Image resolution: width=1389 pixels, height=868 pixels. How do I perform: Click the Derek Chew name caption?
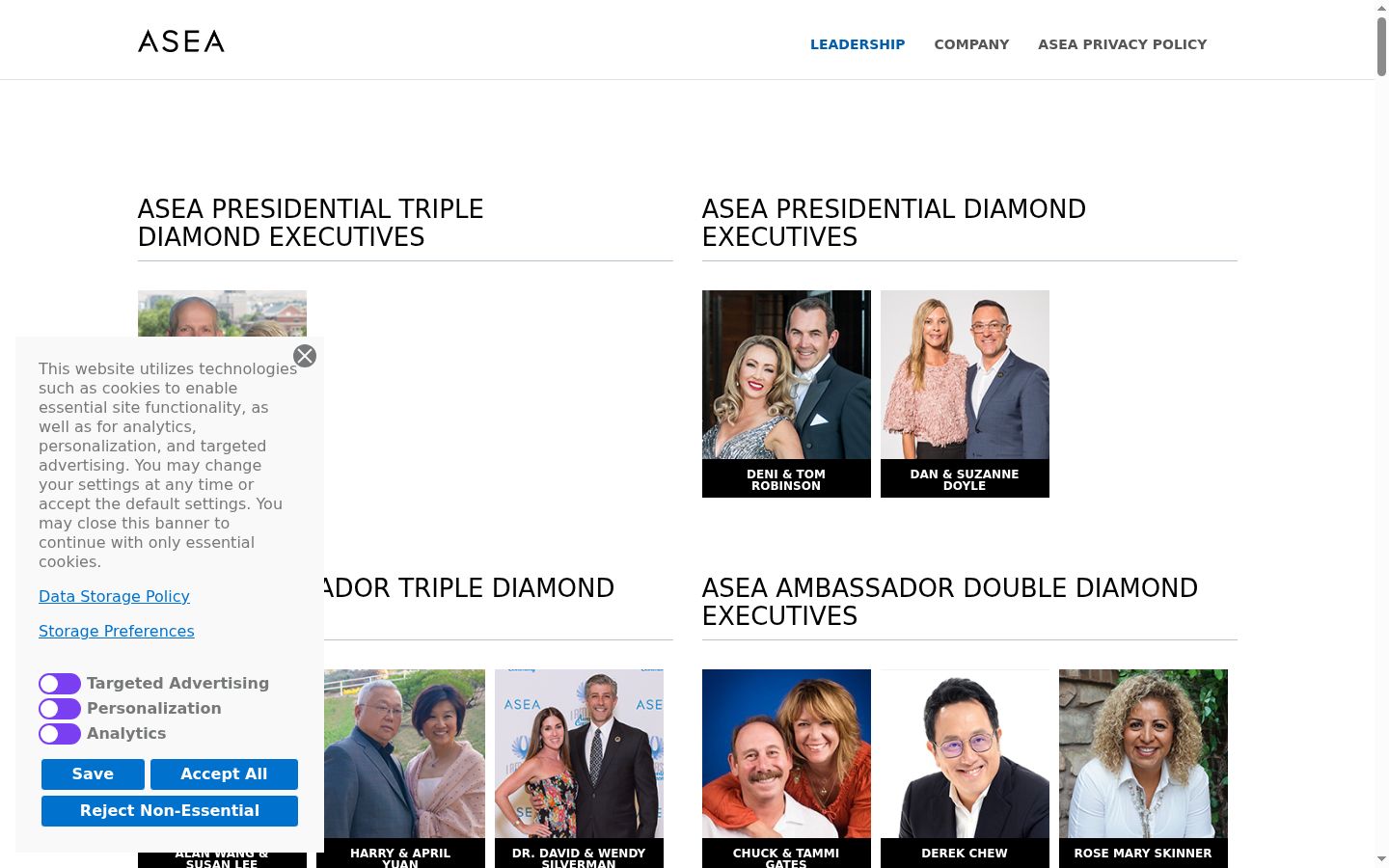[965, 854]
